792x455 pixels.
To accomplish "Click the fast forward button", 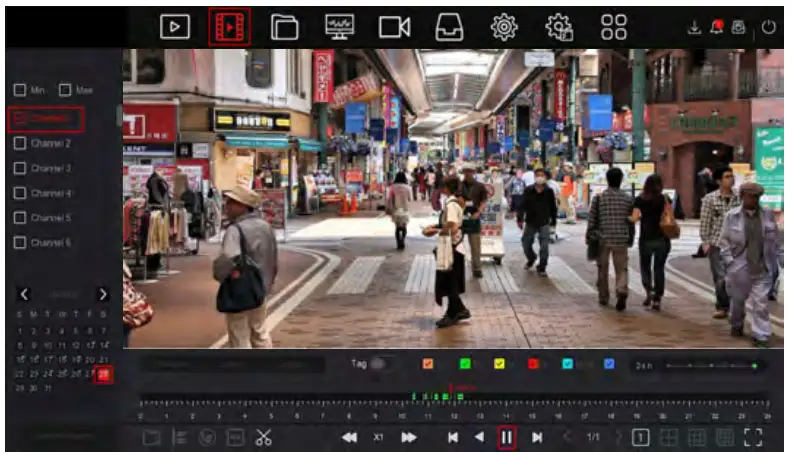I will coord(409,437).
